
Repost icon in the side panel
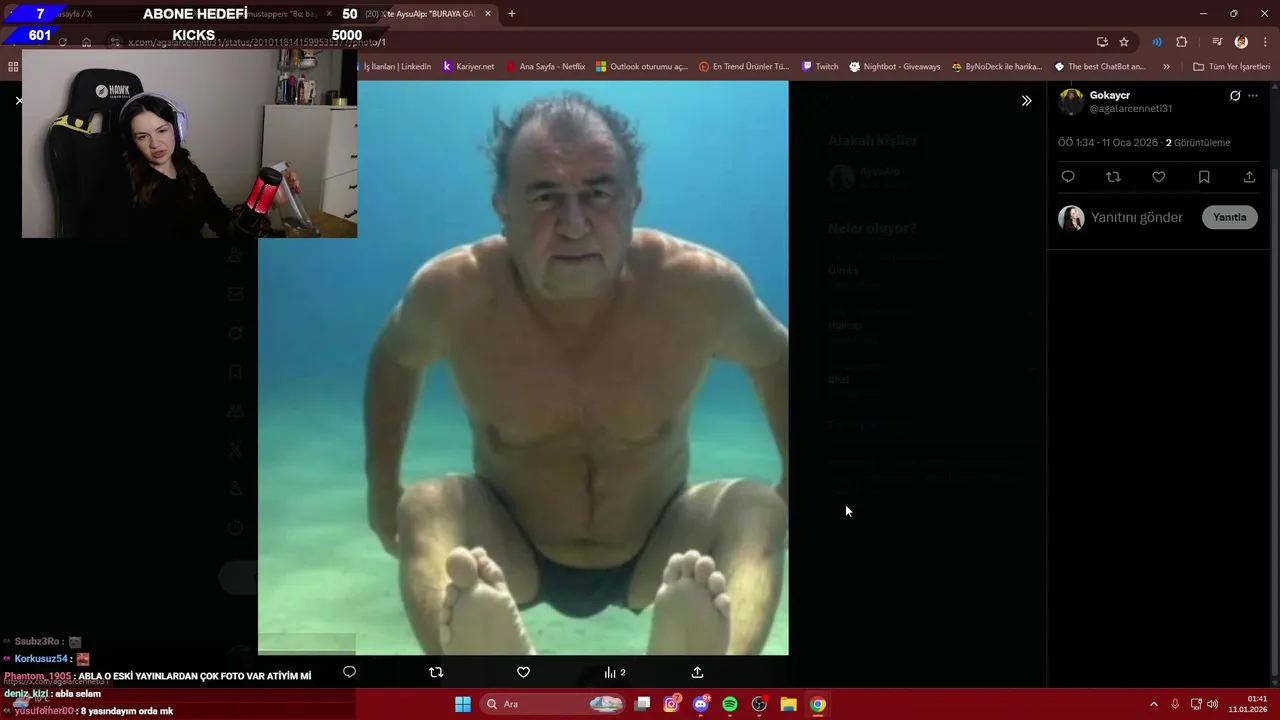coord(1113,177)
